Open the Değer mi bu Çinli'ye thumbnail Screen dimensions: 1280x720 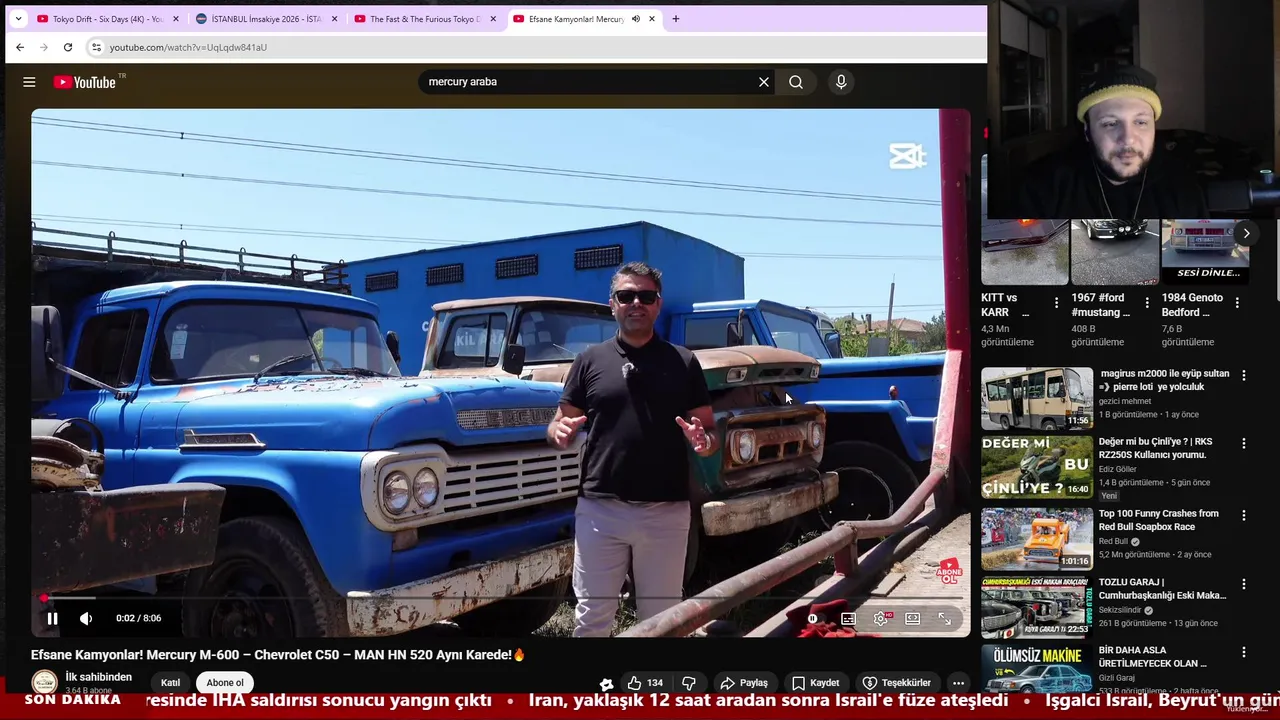tap(1037, 467)
